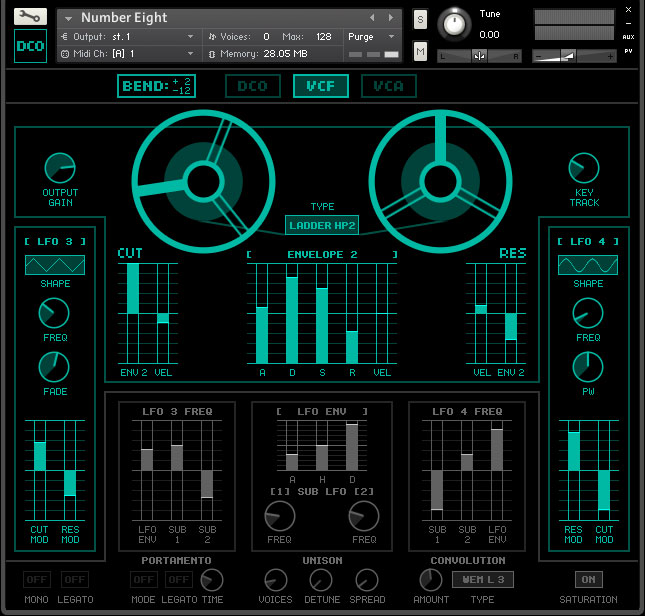This screenshot has height=616, width=645.
Task: Switch to the VCA tab
Action: 388,86
